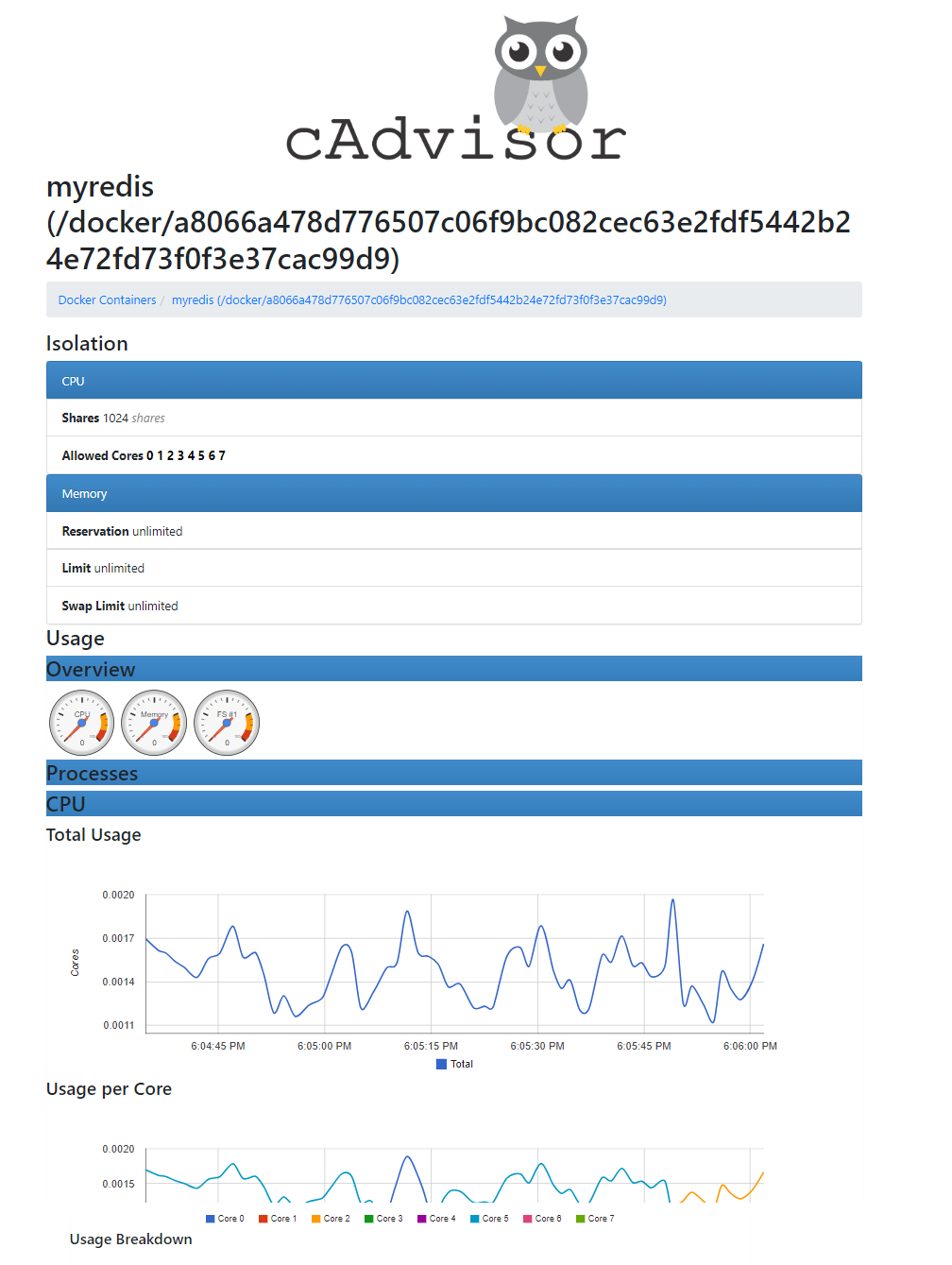Click the Total Usage heading
The width and height of the screenshot is (952, 1265).
(x=93, y=835)
